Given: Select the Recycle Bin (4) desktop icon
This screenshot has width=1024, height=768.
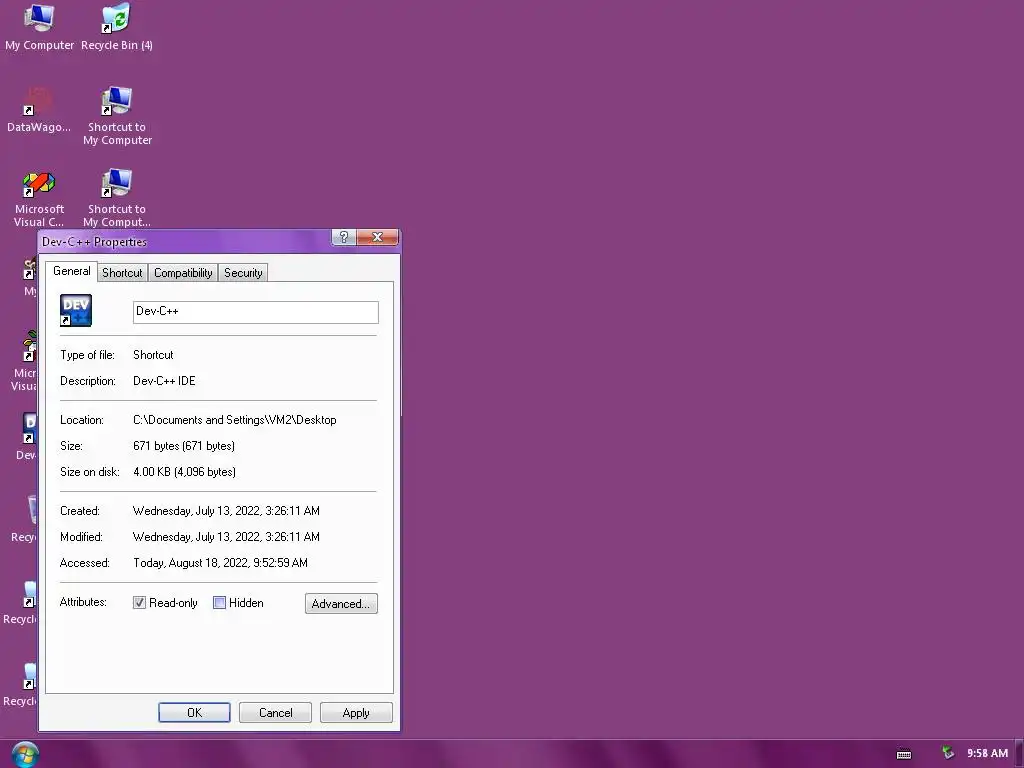Looking at the screenshot, I should (x=117, y=27).
